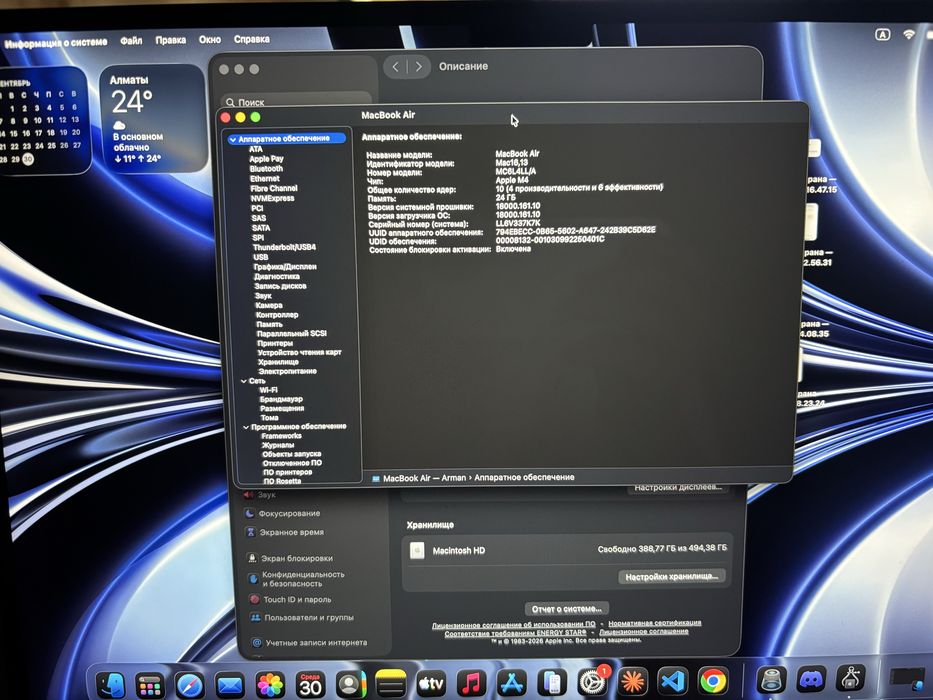Open Соответствие требованиям ENERGY STAR link
The height and width of the screenshot is (700, 933).
[x=515, y=633]
